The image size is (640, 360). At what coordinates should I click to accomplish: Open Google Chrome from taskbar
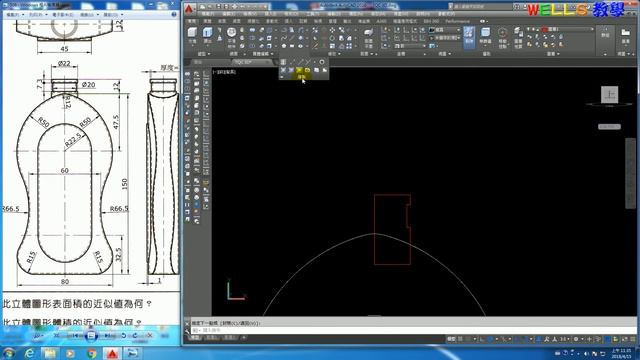[x=91, y=353]
